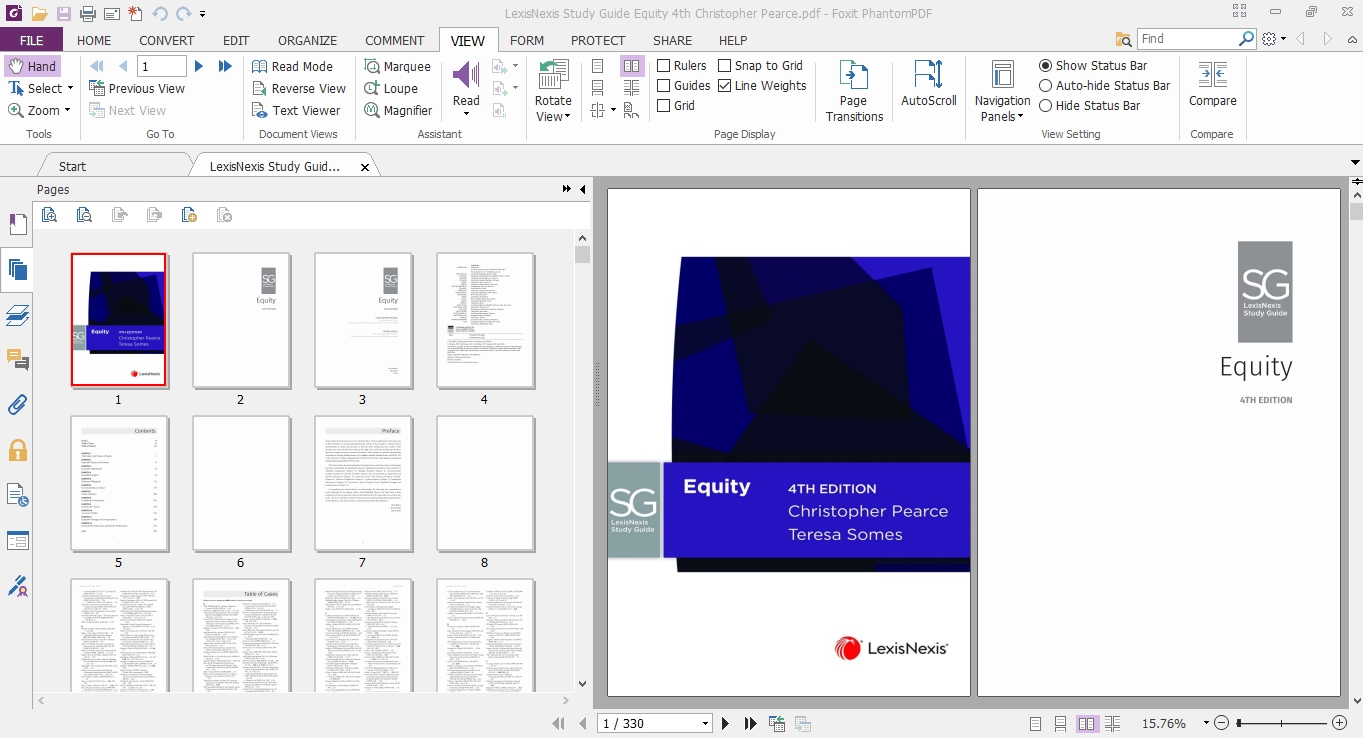Click the next page arrow in status bar
This screenshot has height=738, width=1363.
[726, 724]
